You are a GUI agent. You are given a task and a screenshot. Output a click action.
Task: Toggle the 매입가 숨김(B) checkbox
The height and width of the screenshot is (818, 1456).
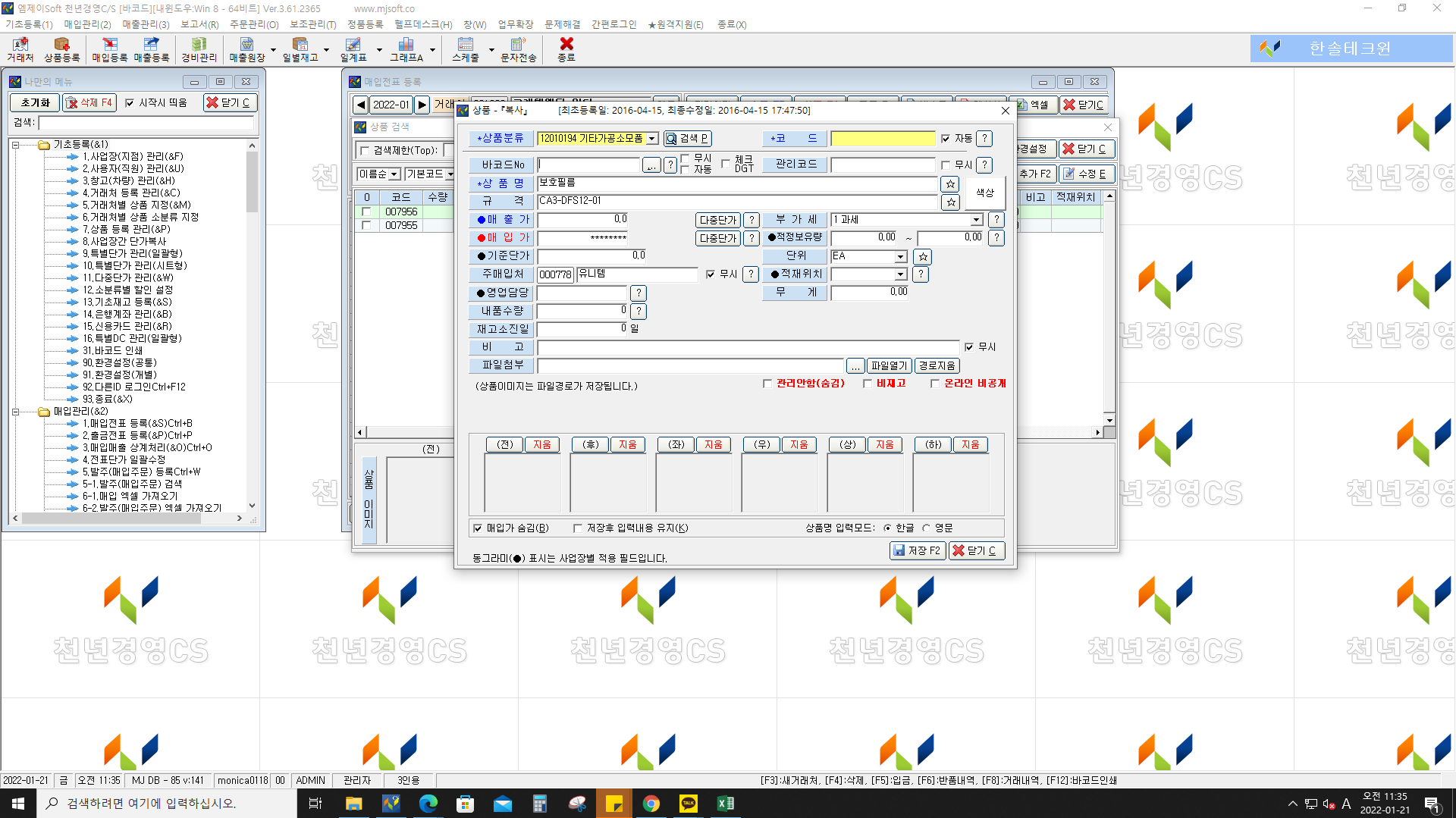coord(478,528)
